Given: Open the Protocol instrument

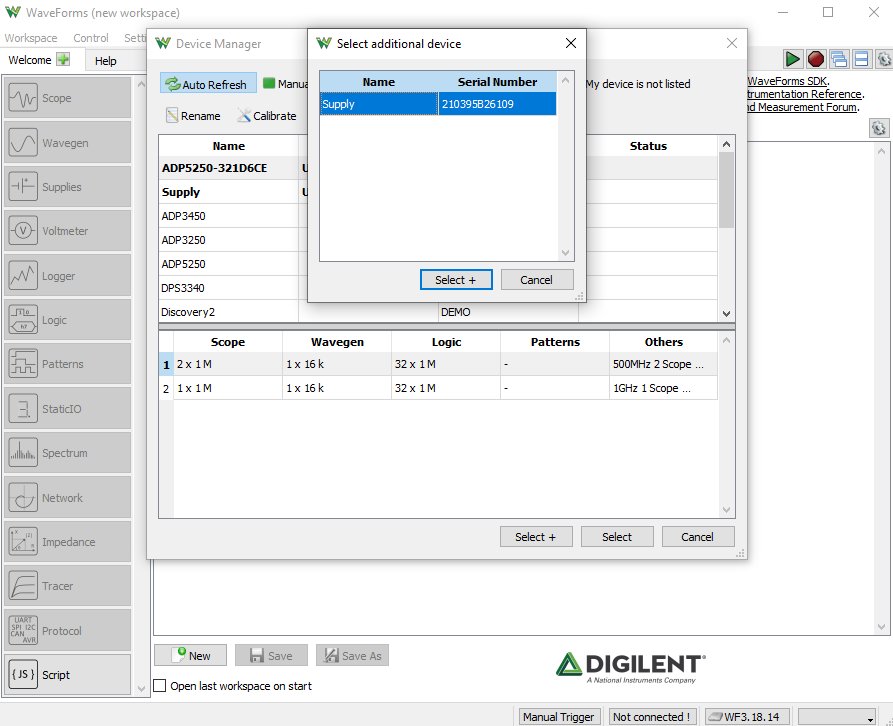Looking at the screenshot, I should pos(67,630).
